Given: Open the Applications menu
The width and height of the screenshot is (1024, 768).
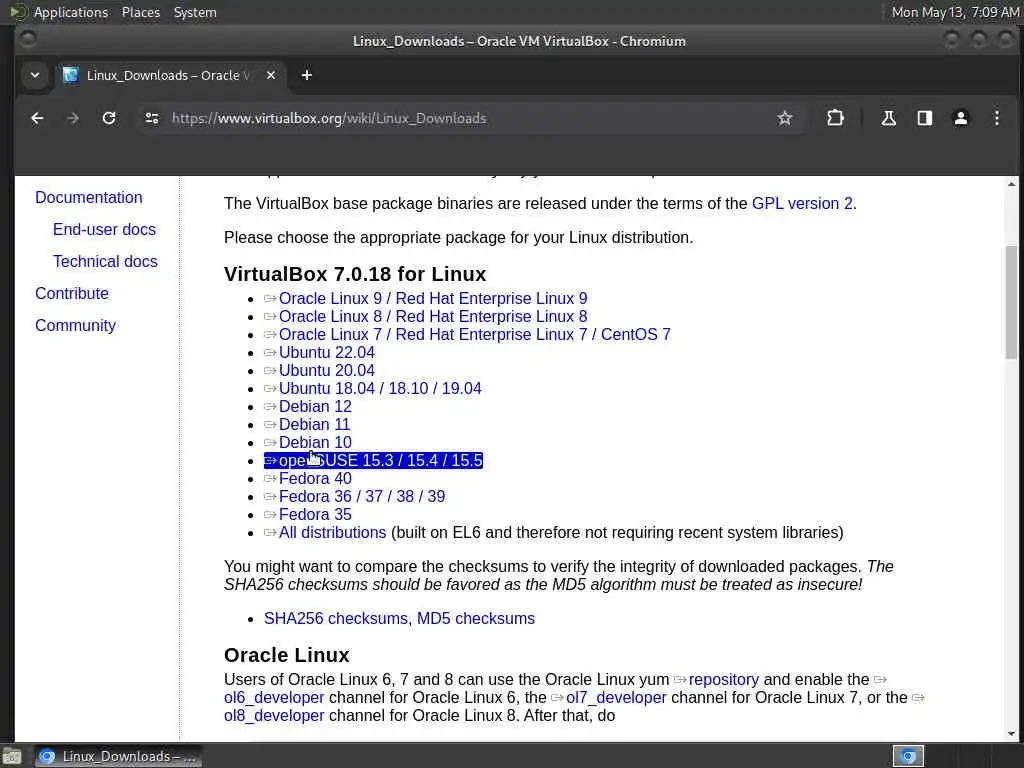Looking at the screenshot, I should [x=71, y=12].
